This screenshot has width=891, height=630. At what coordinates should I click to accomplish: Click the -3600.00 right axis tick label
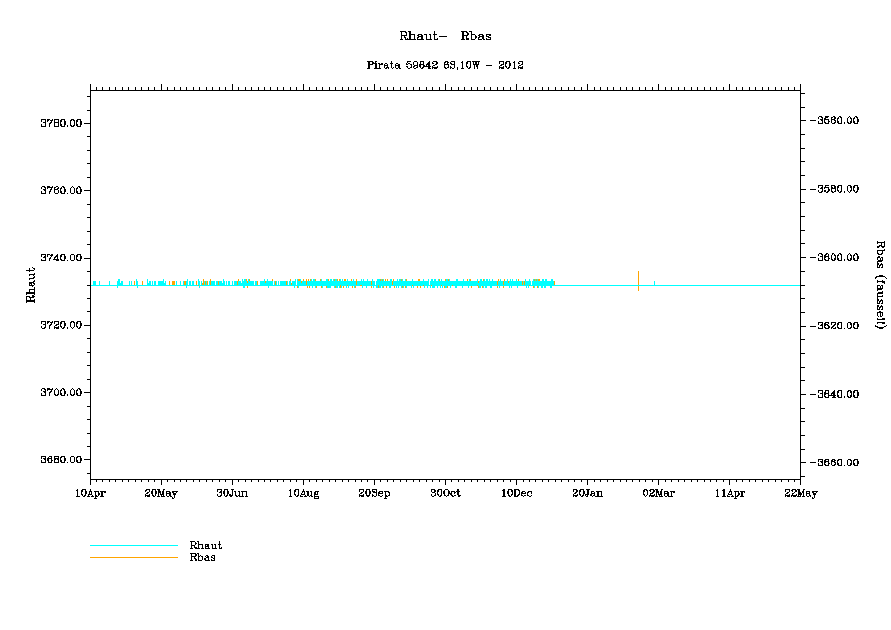click(838, 257)
